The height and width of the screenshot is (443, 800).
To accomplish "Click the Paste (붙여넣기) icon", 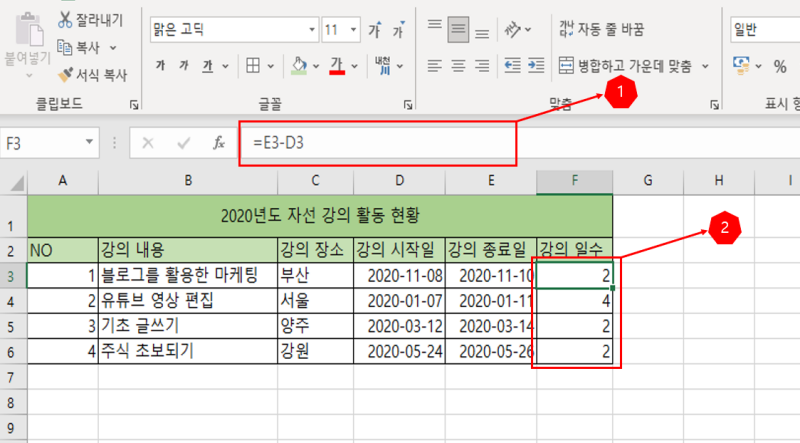I will point(28,31).
